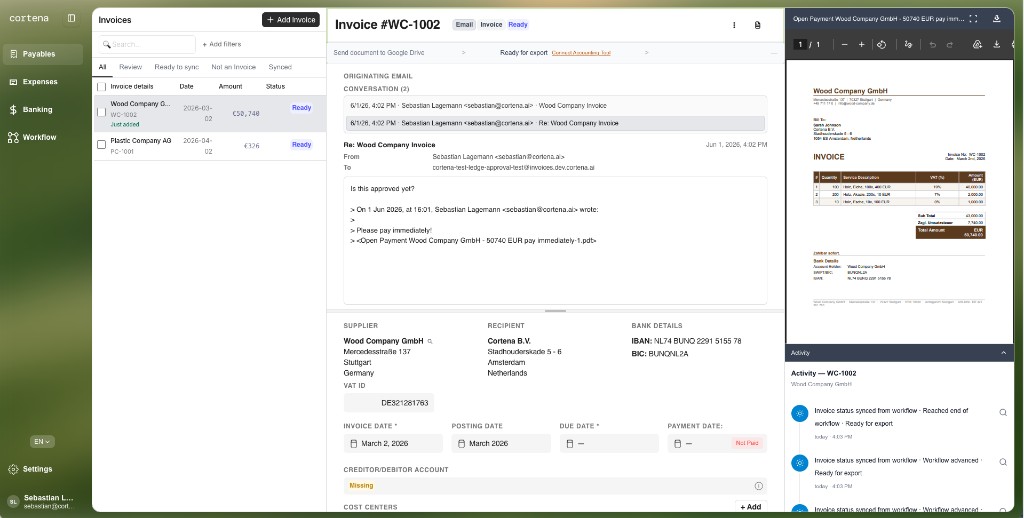Click the Not Paid status badge
Viewport: 1024px width, 518px height.
[x=746, y=444]
